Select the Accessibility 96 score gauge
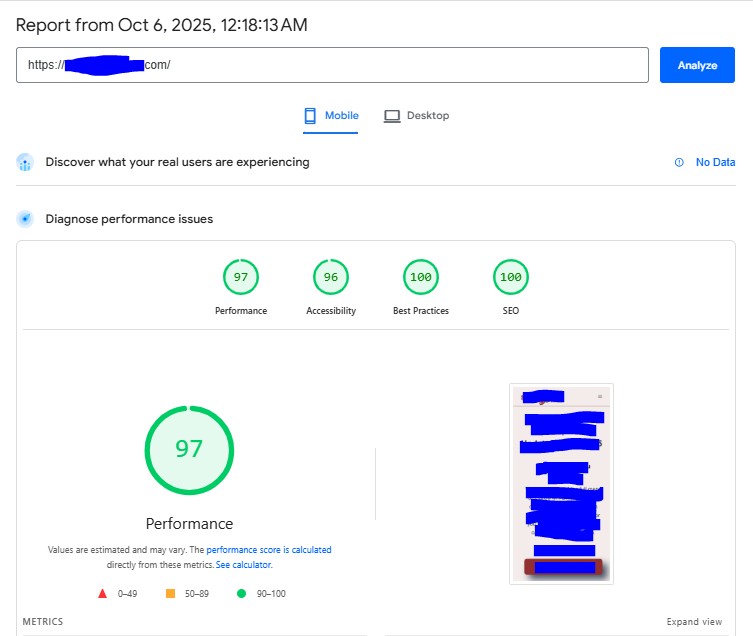Image resolution: width=753 pixels, height=636 pixels. pyautogui.click(x=331, y=277)
